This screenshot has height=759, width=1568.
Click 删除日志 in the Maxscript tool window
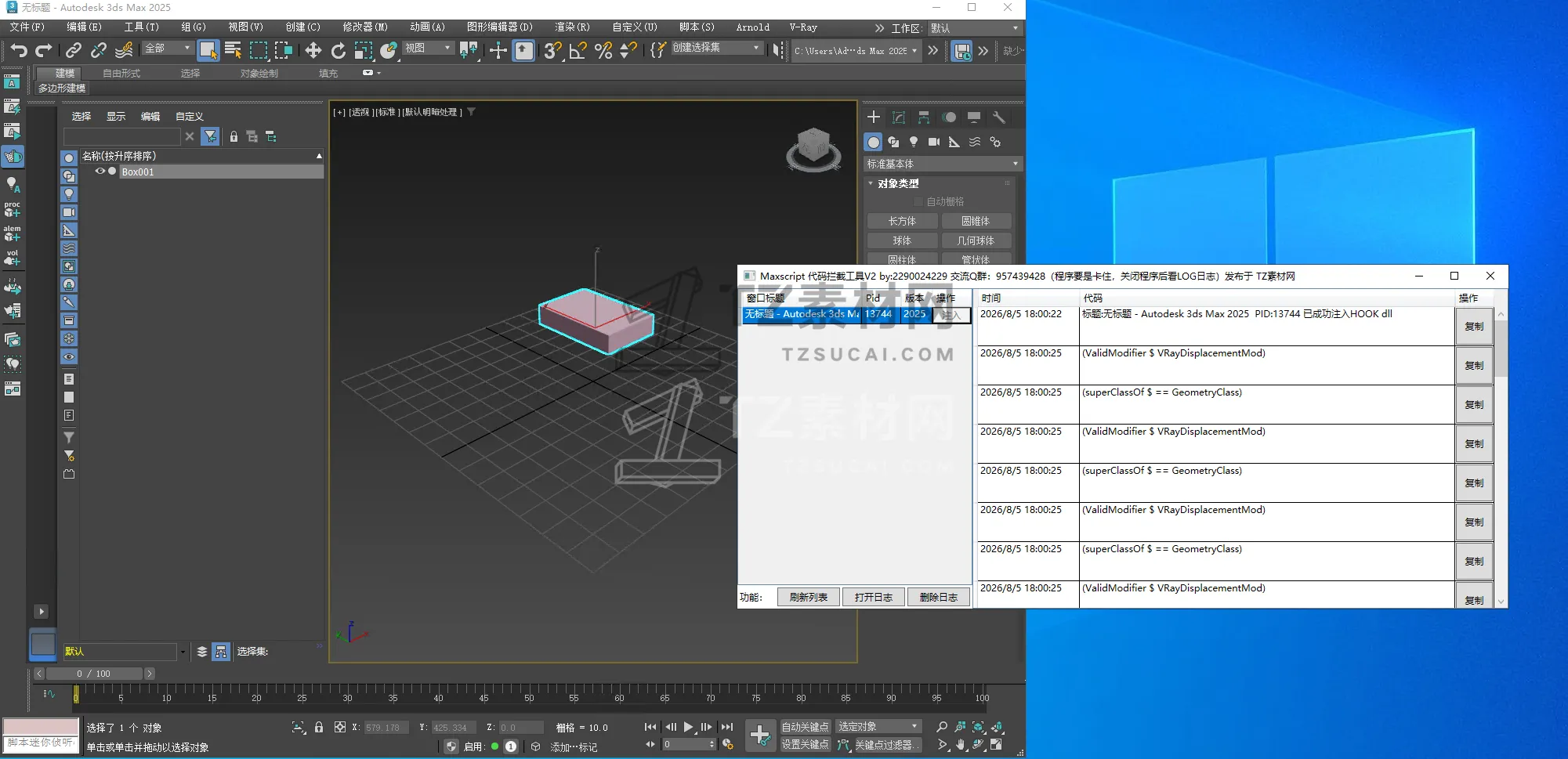pyautogui.click(x=938, y=597)
